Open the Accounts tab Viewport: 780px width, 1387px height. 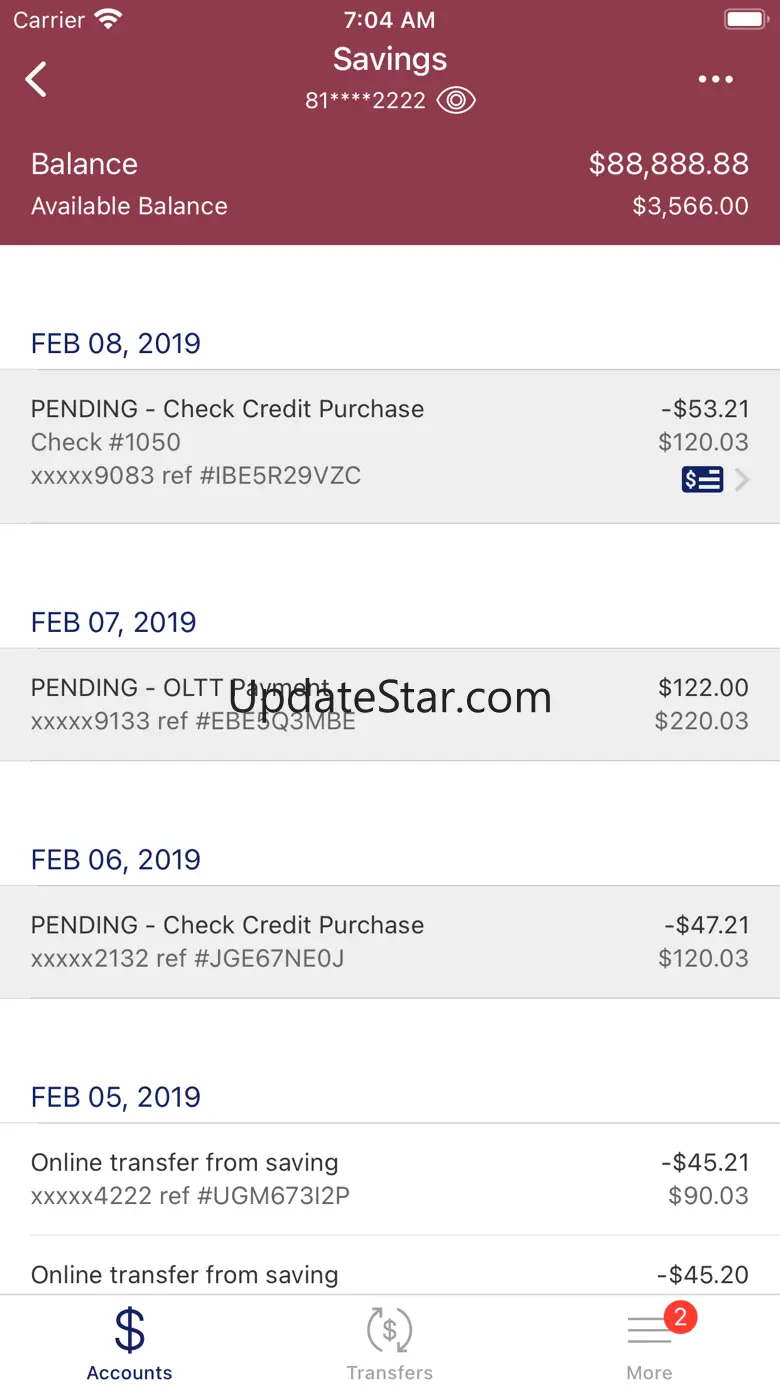click(129, 1344)
